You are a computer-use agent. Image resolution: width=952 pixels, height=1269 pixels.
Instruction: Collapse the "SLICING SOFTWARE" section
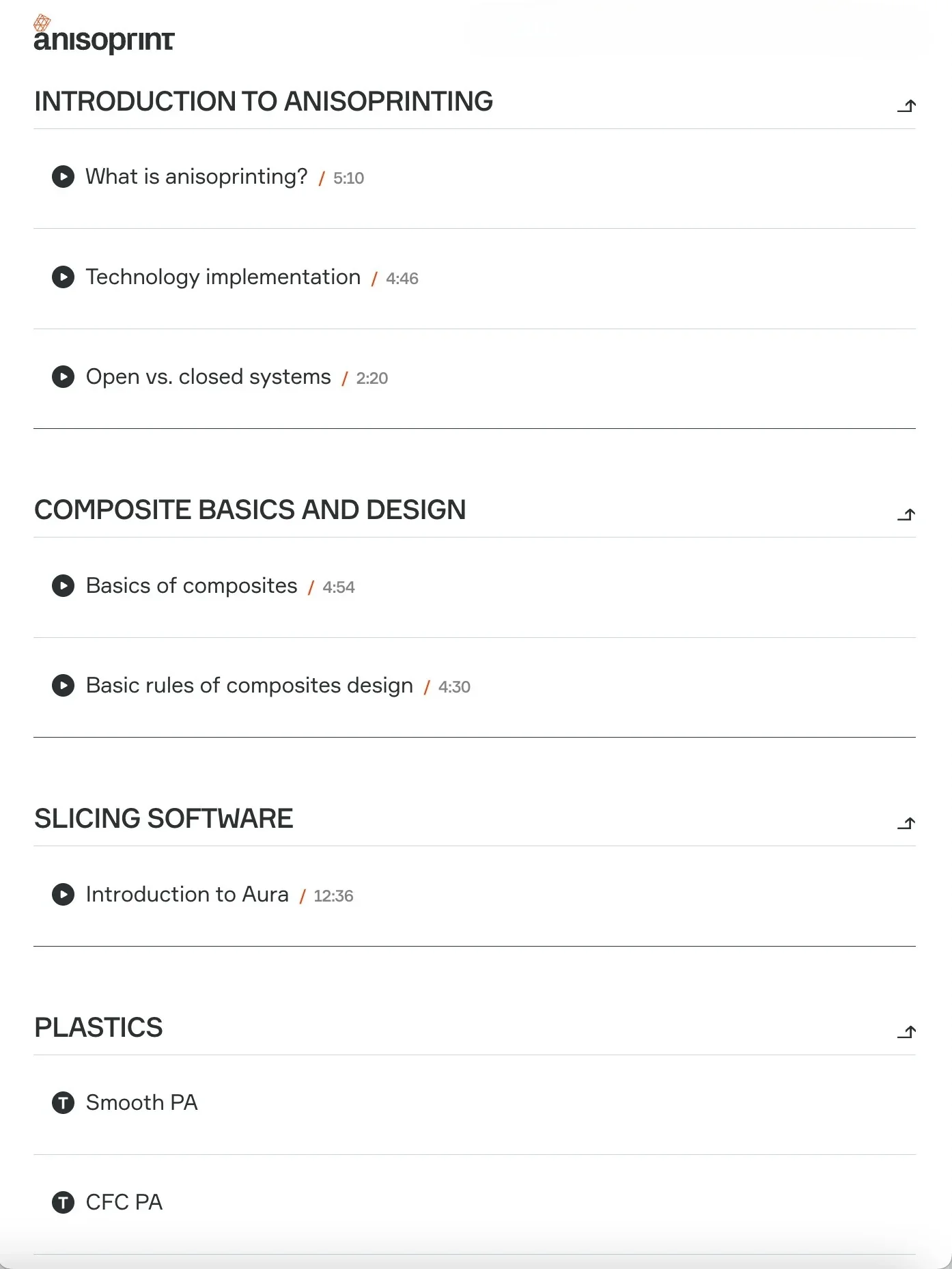coord(908,823)
